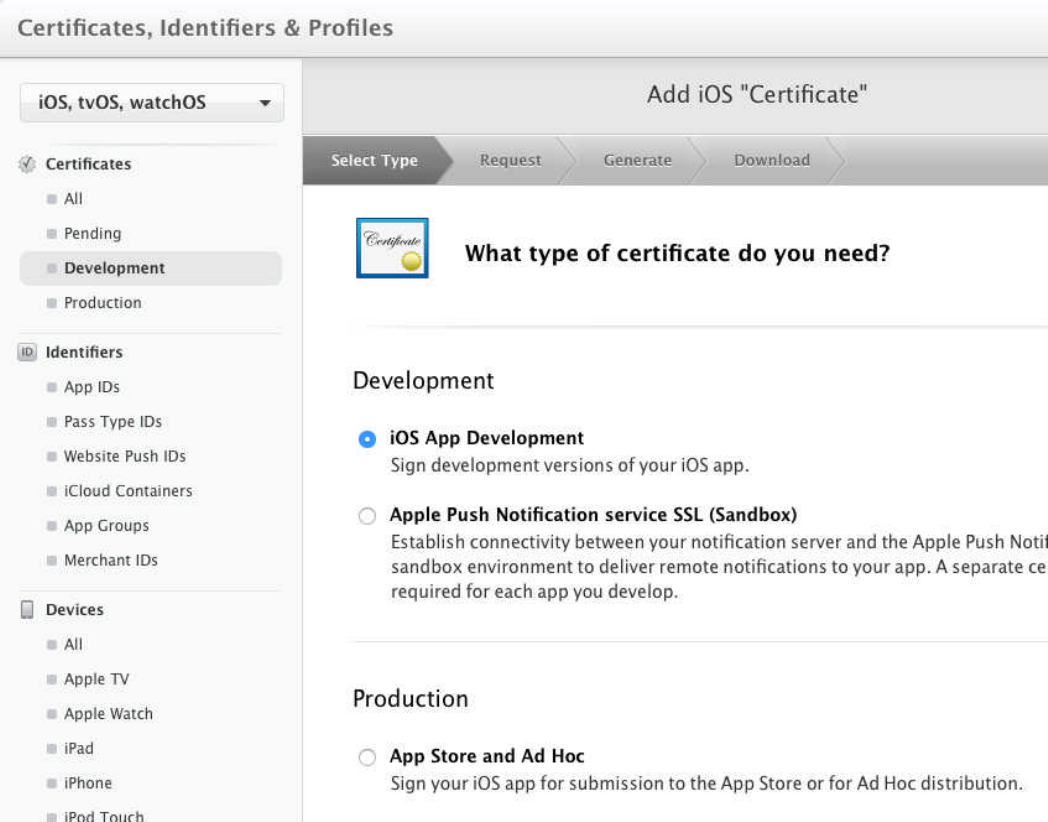
Task: Select App Store and Ad Hoc radio
Action: (x=367, y=757)
